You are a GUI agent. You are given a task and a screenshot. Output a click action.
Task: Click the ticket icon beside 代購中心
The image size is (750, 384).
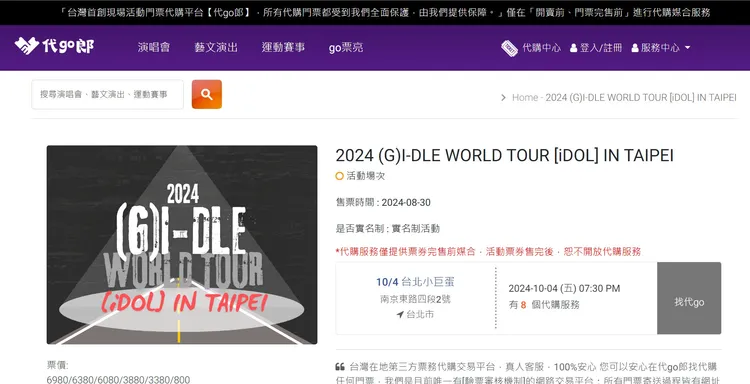tap(509, 48)
